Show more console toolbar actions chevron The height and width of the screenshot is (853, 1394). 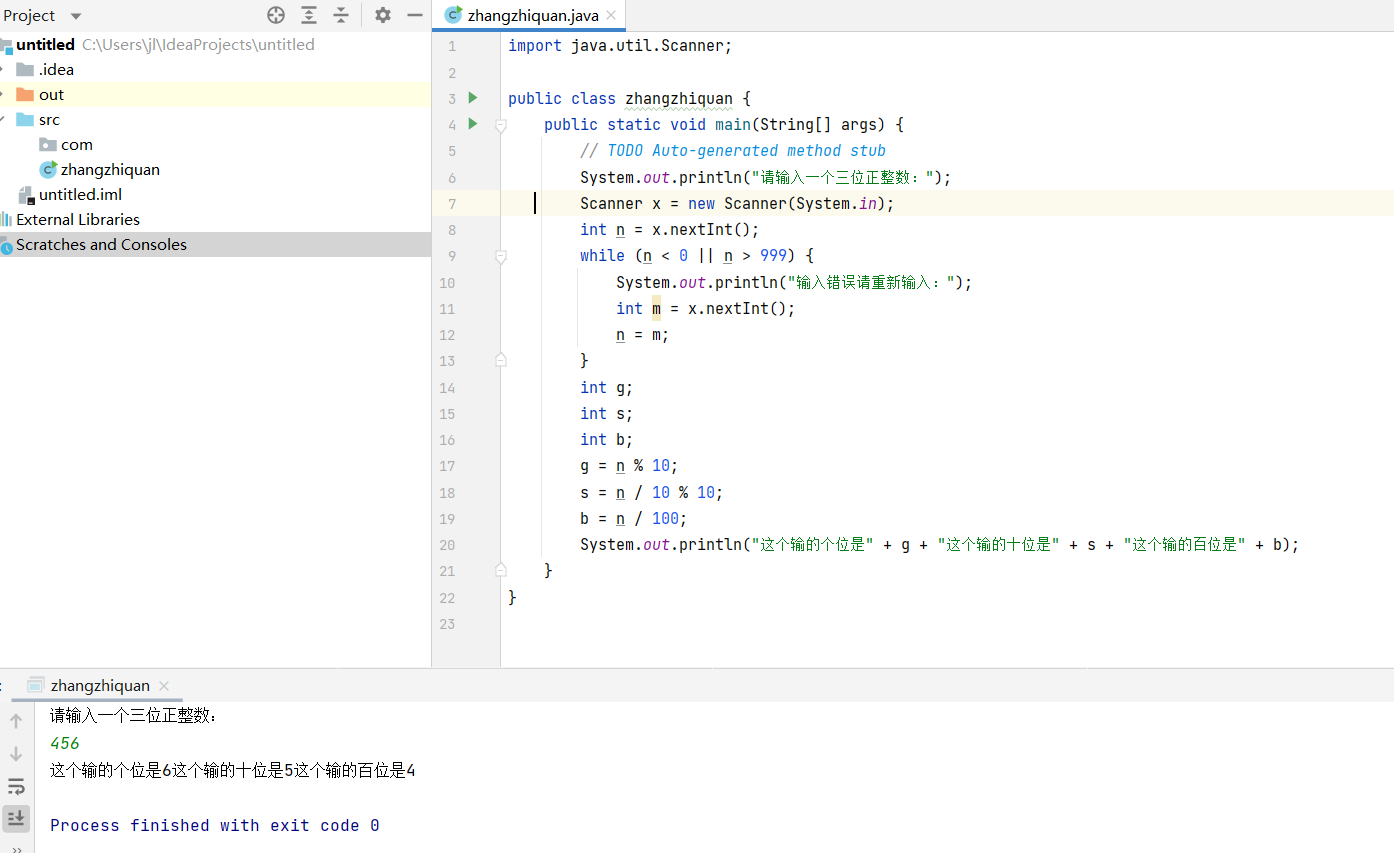[16, 847]
